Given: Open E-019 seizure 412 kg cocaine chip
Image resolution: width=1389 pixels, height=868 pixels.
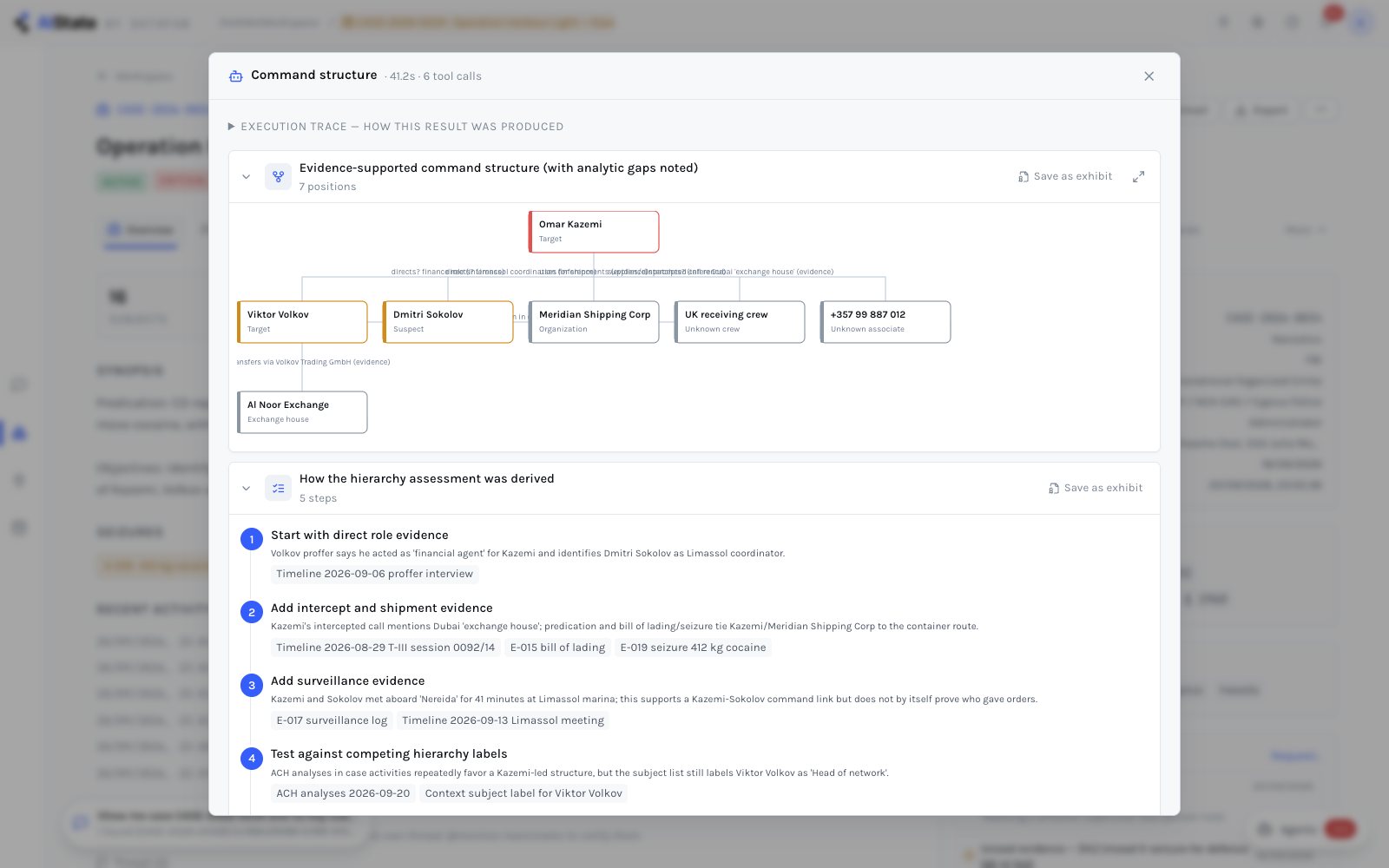Looking at the screenshot, I should pos(693,648).
